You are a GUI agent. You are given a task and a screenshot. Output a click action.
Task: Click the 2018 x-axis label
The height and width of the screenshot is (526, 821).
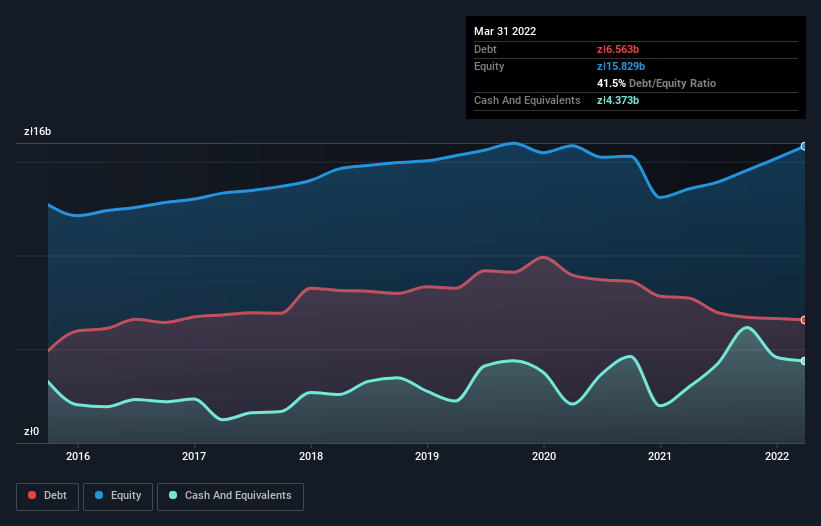point(311,456)
